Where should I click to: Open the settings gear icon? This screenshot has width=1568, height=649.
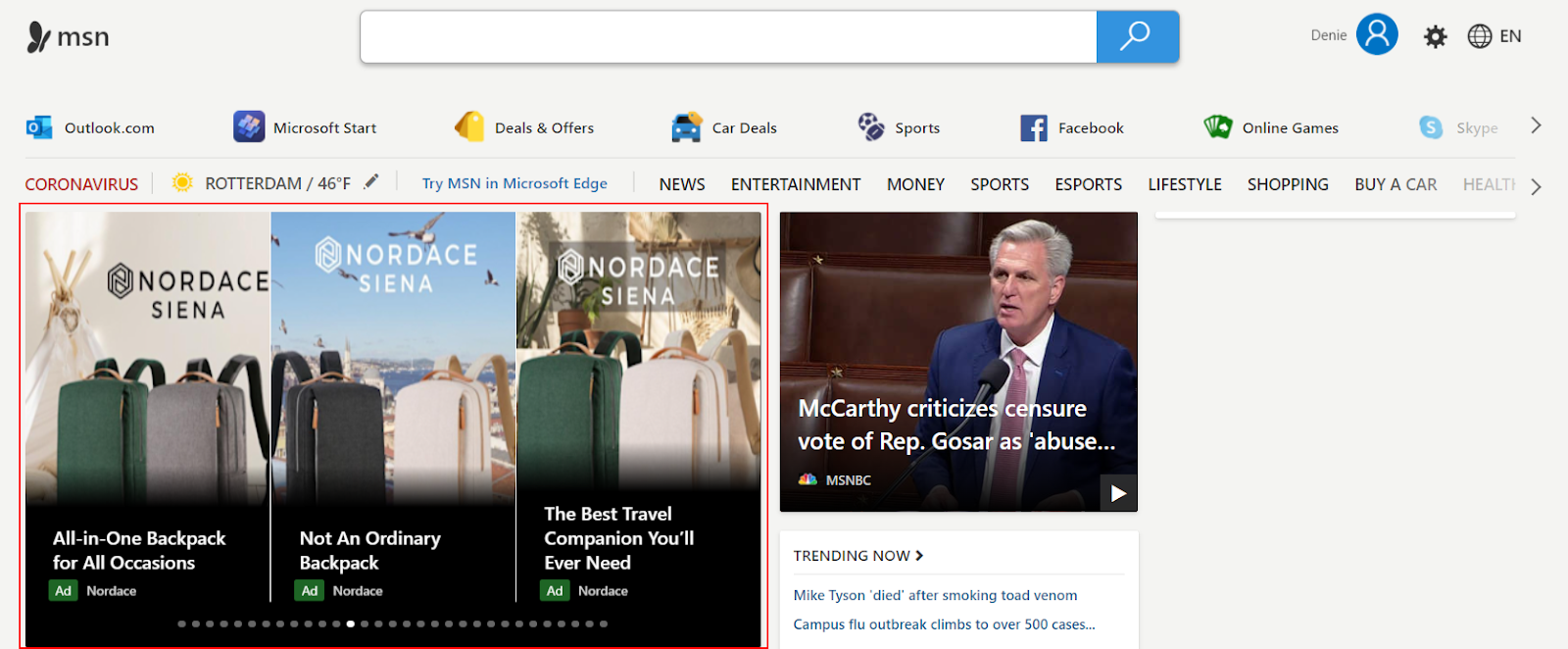[1435, 37]
